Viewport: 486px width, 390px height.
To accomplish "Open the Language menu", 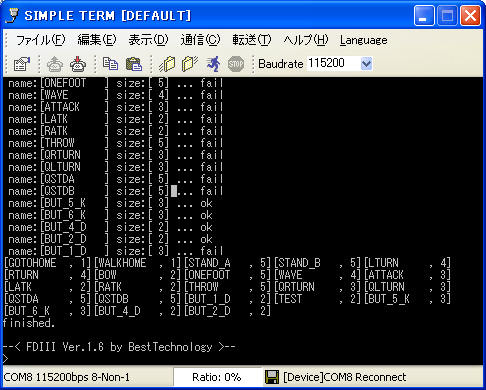I will coord(364,40).
